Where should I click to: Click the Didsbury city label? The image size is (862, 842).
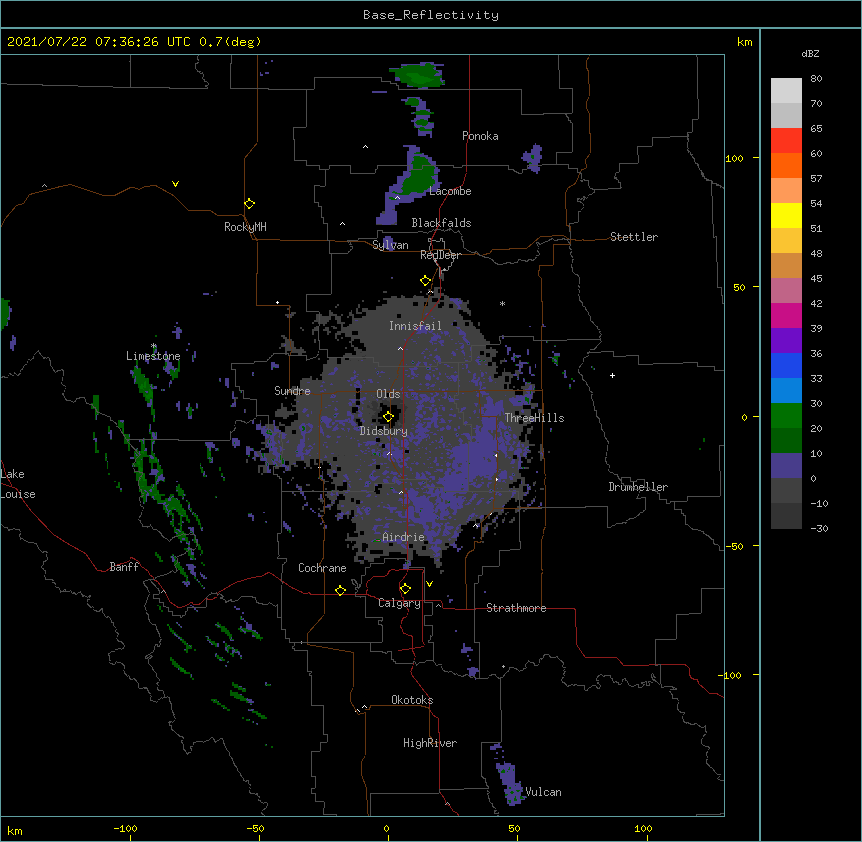pos(384,431)
